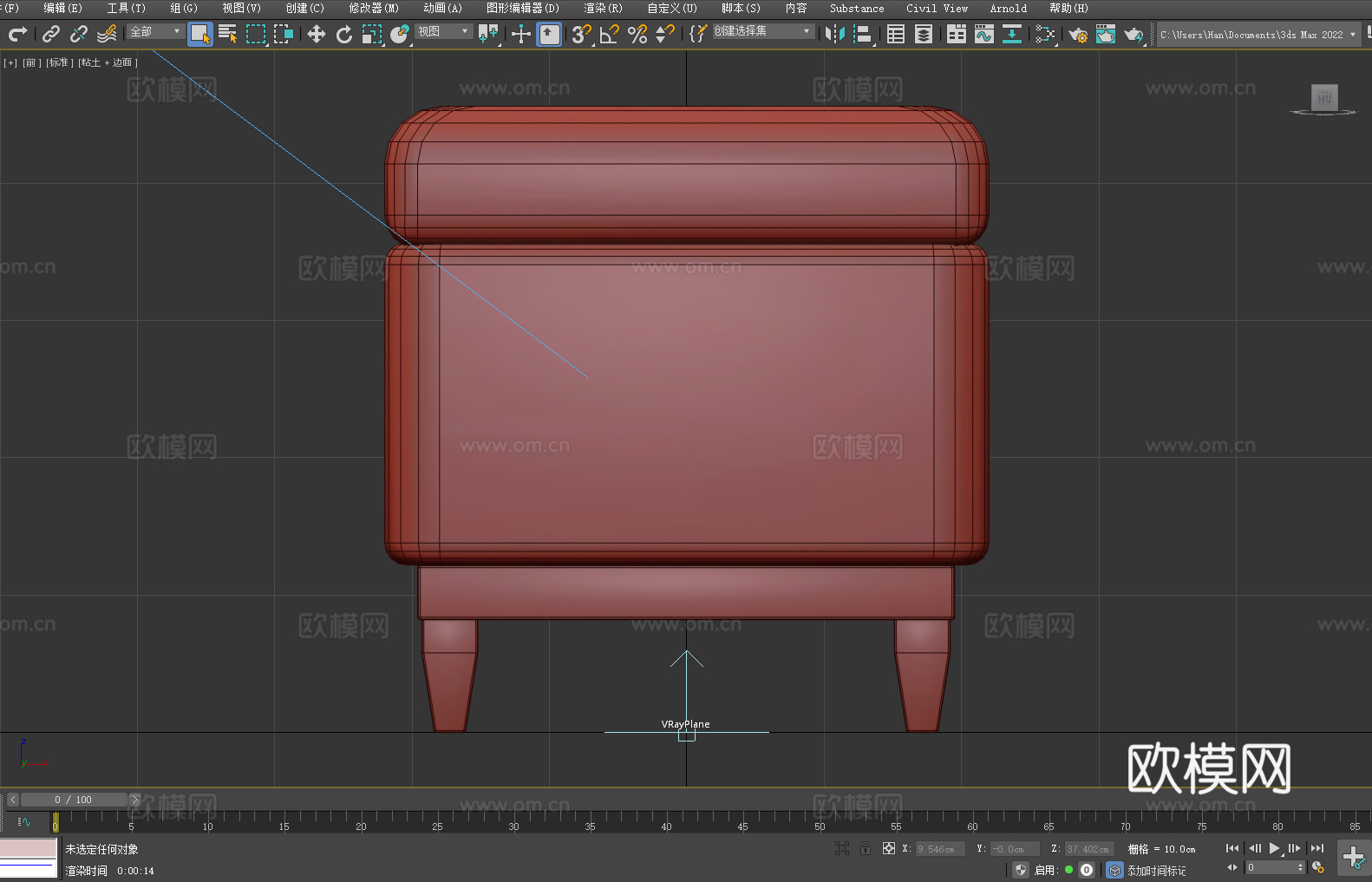Open the viewport [前] view menu
The width and height of the screenshot is (1372, 882).
pos(31,62)
